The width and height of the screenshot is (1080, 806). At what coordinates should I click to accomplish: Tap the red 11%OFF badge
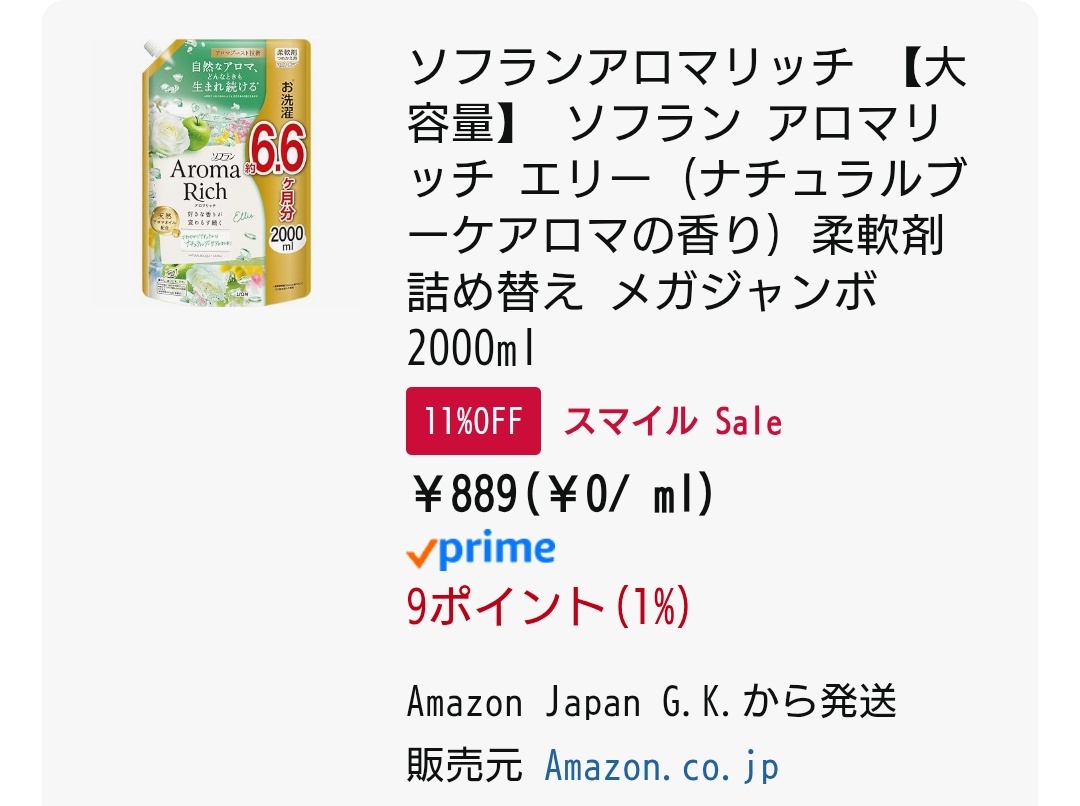click(x=473, y=421)
